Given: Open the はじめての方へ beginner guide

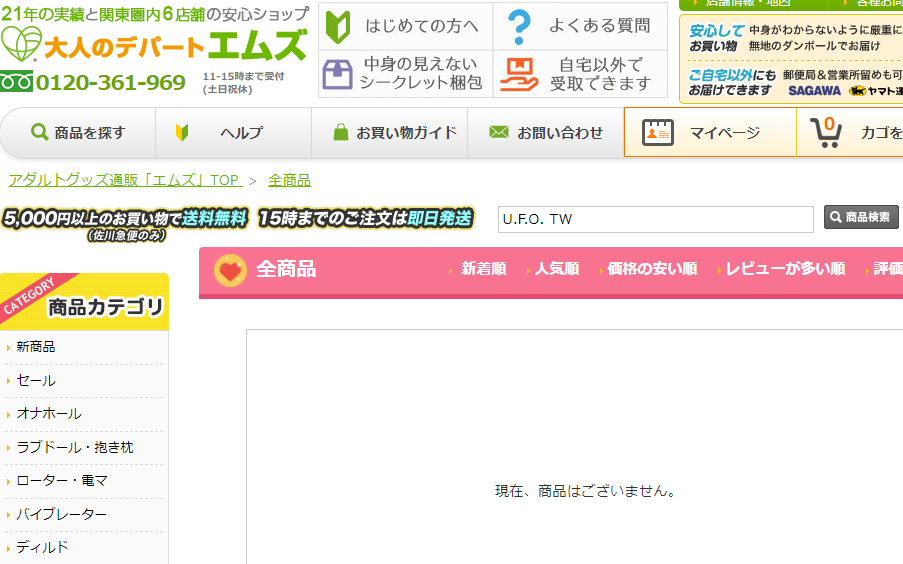Looking at the screenshot, I should click(405, 25).
